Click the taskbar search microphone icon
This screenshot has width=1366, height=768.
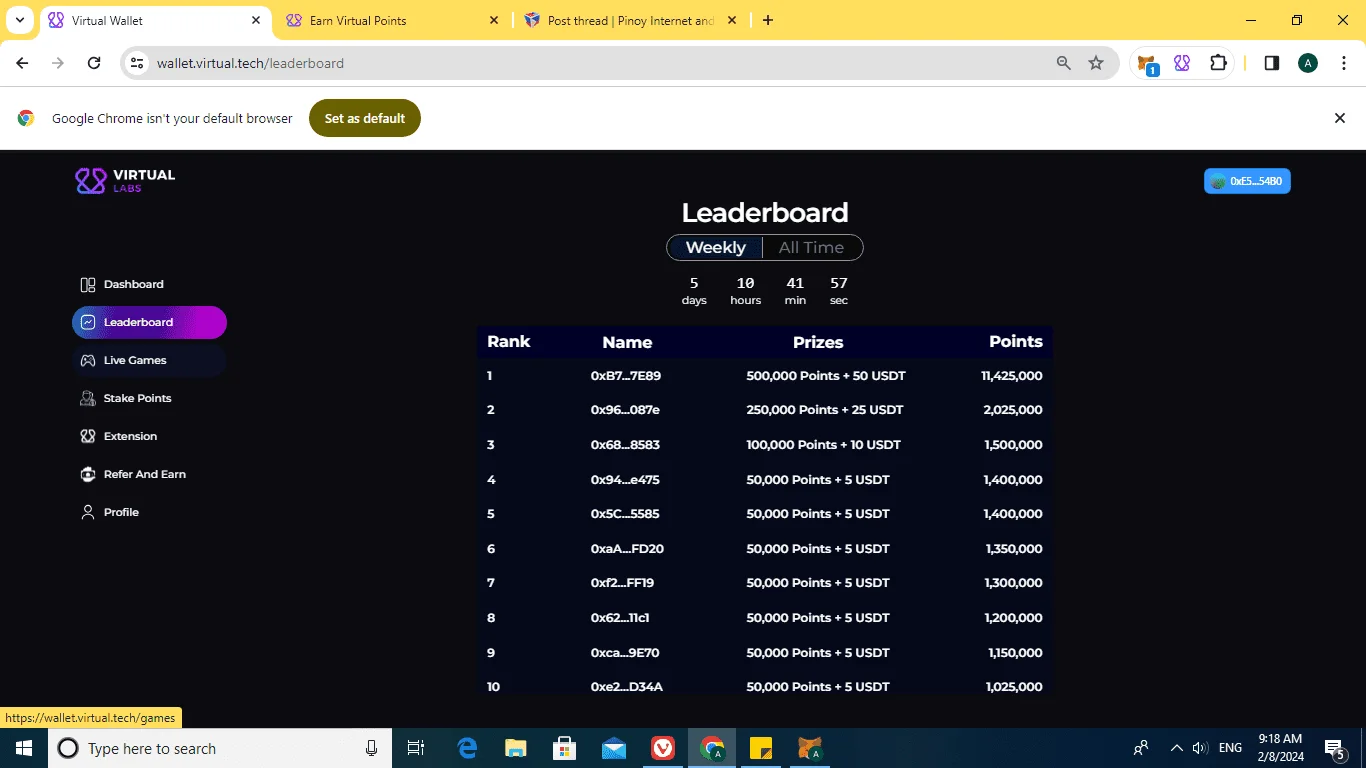coord(371,748)
